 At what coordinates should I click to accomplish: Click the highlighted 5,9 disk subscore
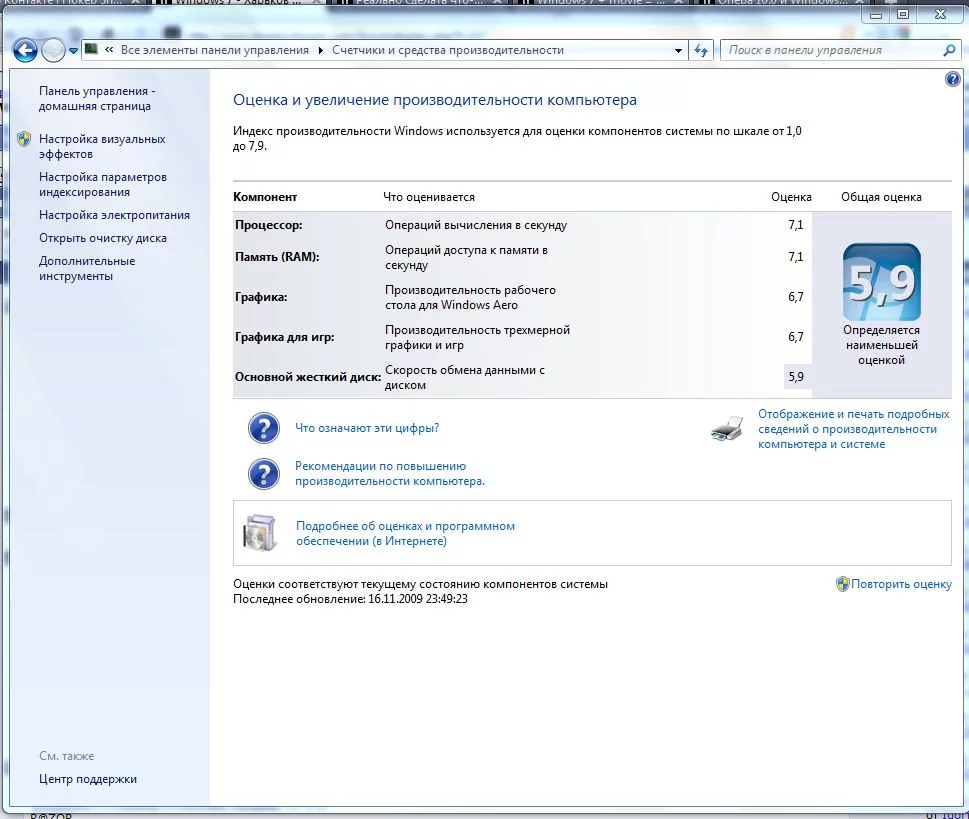coord(797,376)
